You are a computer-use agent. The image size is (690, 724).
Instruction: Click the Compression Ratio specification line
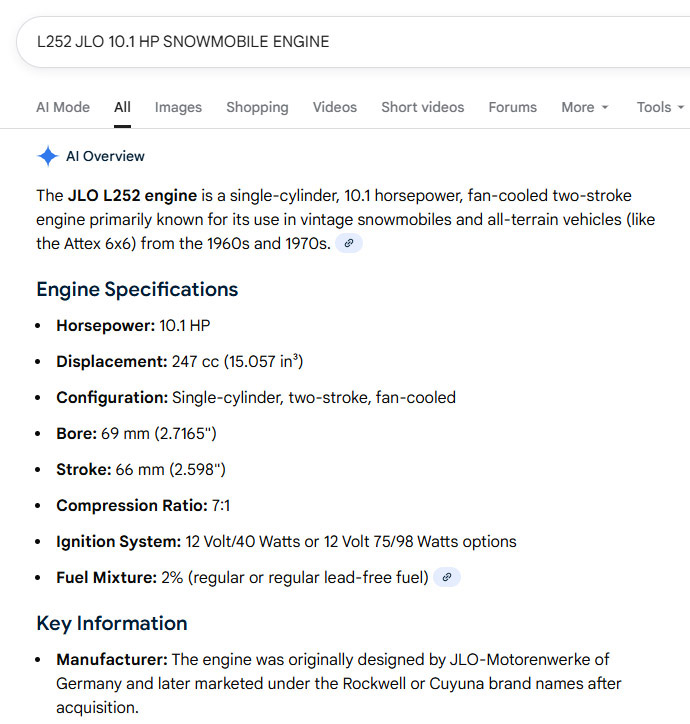(x=143, y=505)
